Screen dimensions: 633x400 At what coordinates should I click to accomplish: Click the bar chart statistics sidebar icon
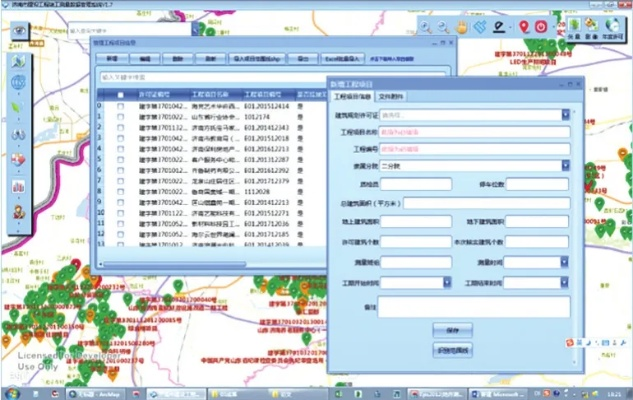coord(17,186)
